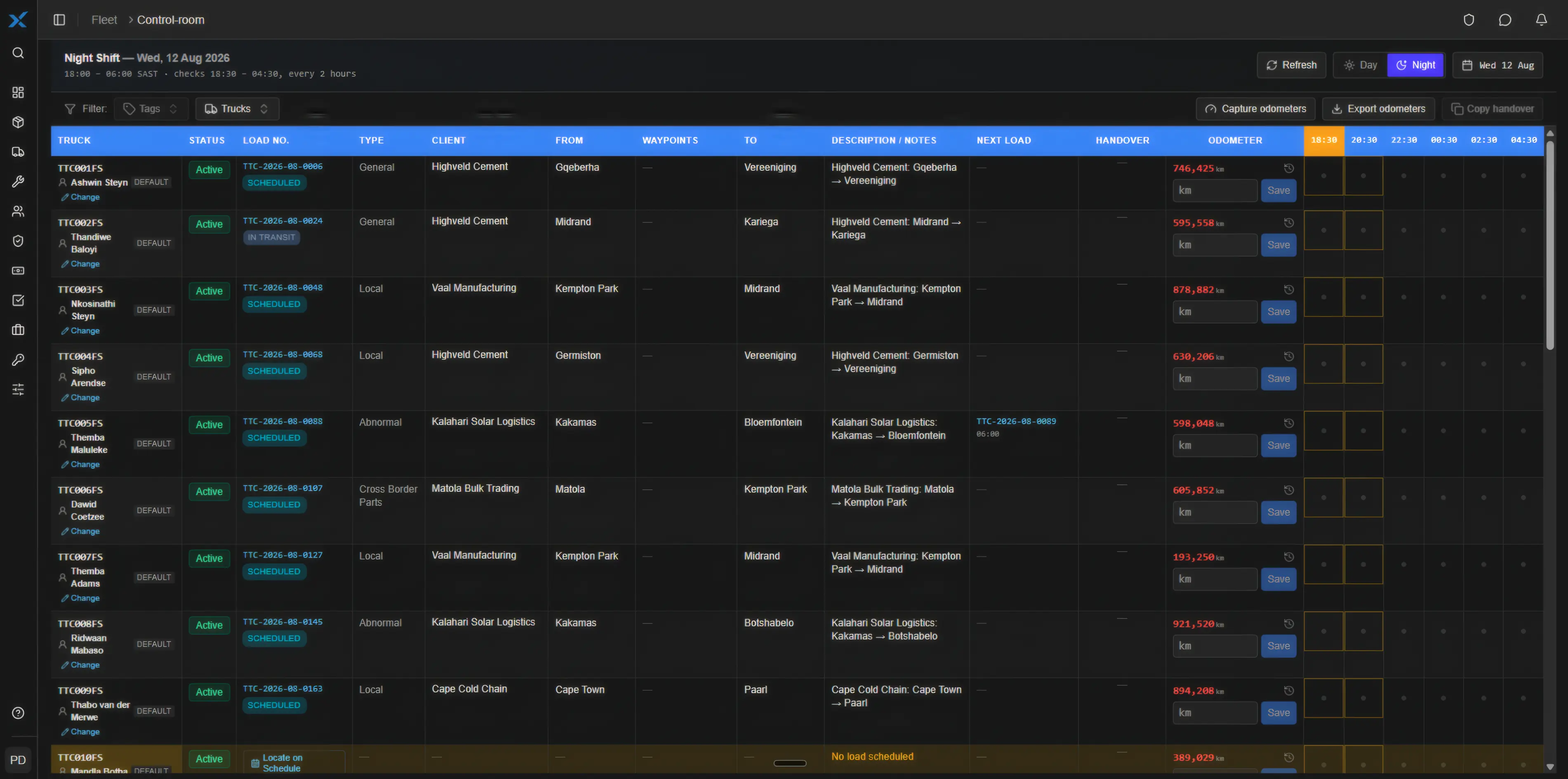Open the people/drivers sidebar icon

click(18, 211)
